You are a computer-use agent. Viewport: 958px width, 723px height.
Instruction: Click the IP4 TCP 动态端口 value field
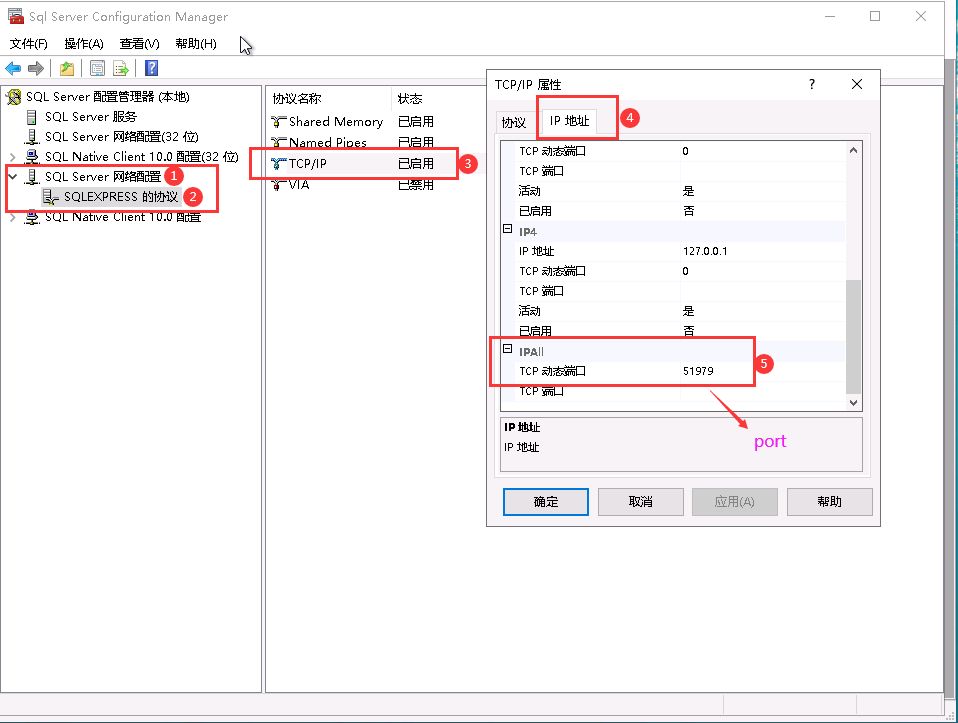[x=763, y=271]
